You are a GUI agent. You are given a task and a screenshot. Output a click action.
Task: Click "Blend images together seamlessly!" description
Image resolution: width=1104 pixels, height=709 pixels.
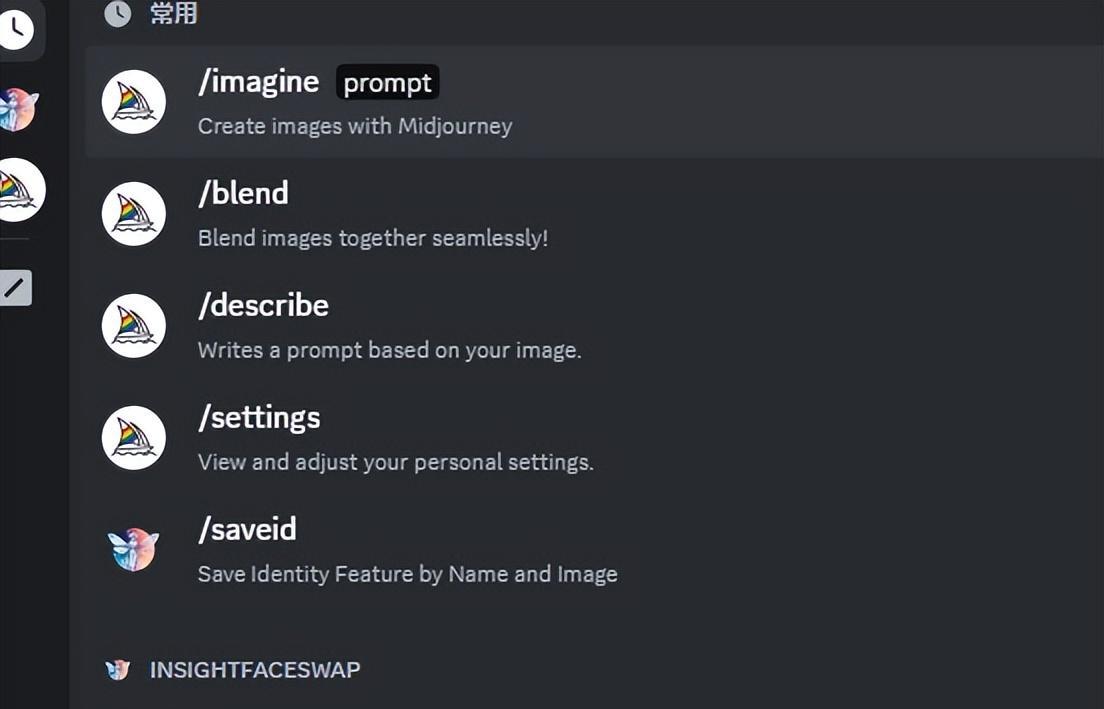[373, 238]
